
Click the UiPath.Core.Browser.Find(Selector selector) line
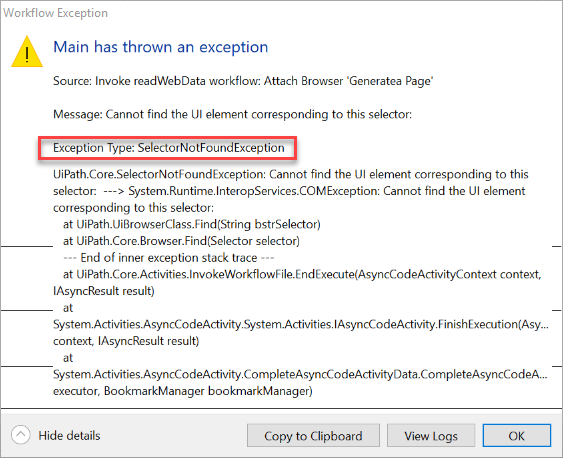181,241
